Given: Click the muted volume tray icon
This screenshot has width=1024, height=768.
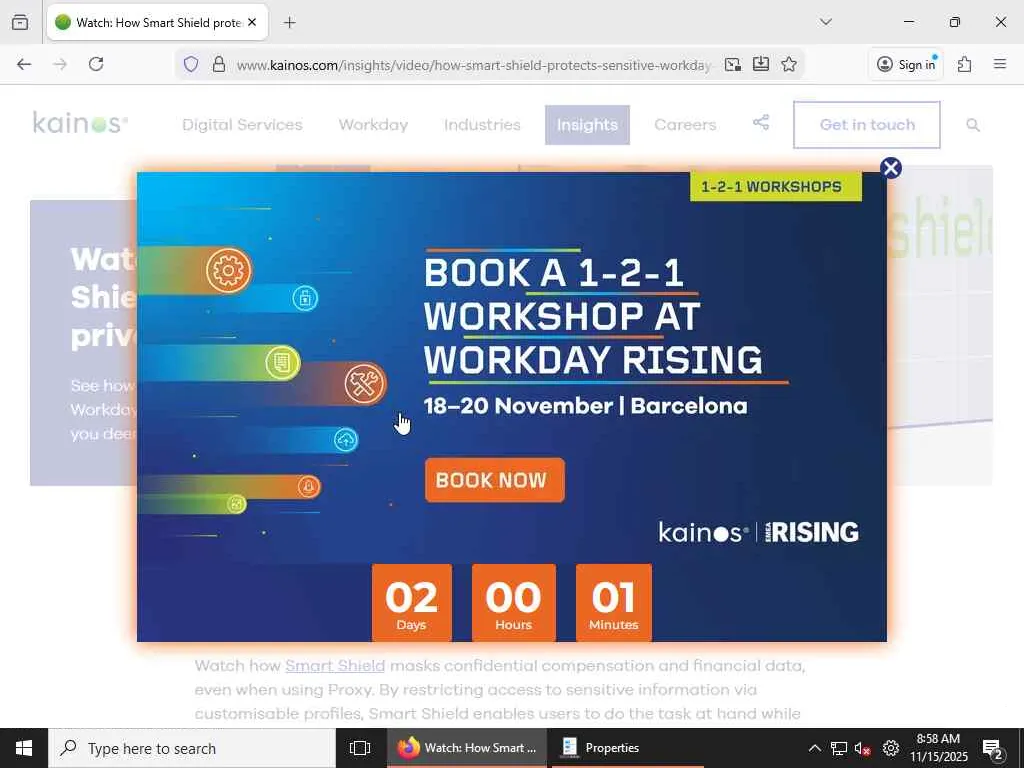Looking at the screenshot, I should pyautogui.click(x=863, y=748).
